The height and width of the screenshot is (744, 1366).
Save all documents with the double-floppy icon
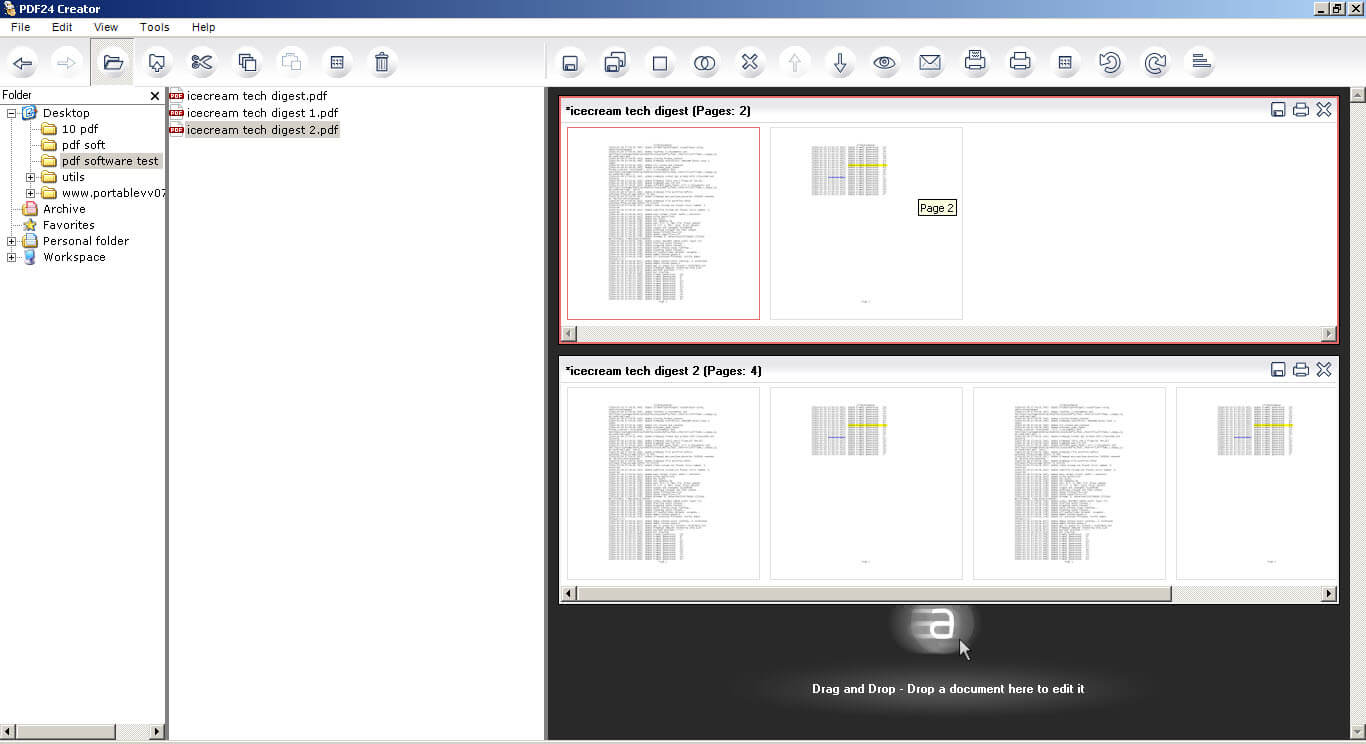pos(615,63)
